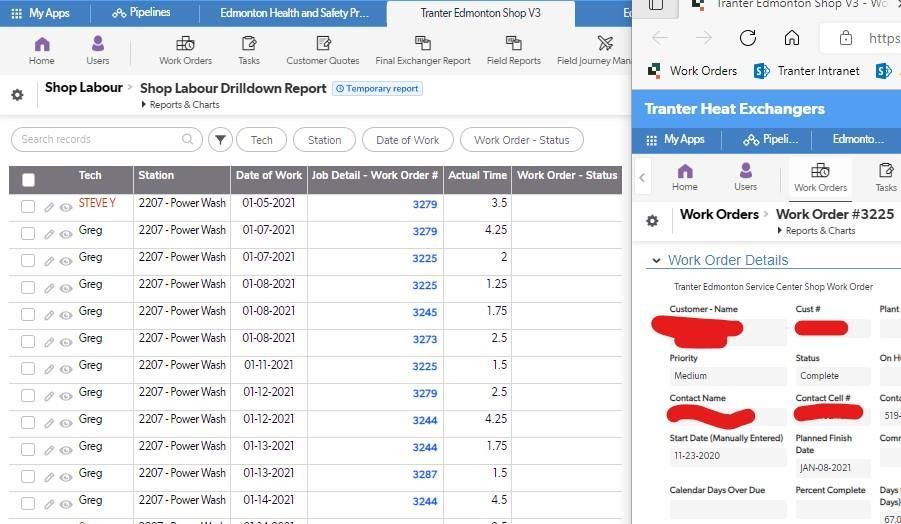Image resolution: width=901 pixels, height=524 pixels.
Task: Click magnifier icon in Search records box
Action: 187,139
